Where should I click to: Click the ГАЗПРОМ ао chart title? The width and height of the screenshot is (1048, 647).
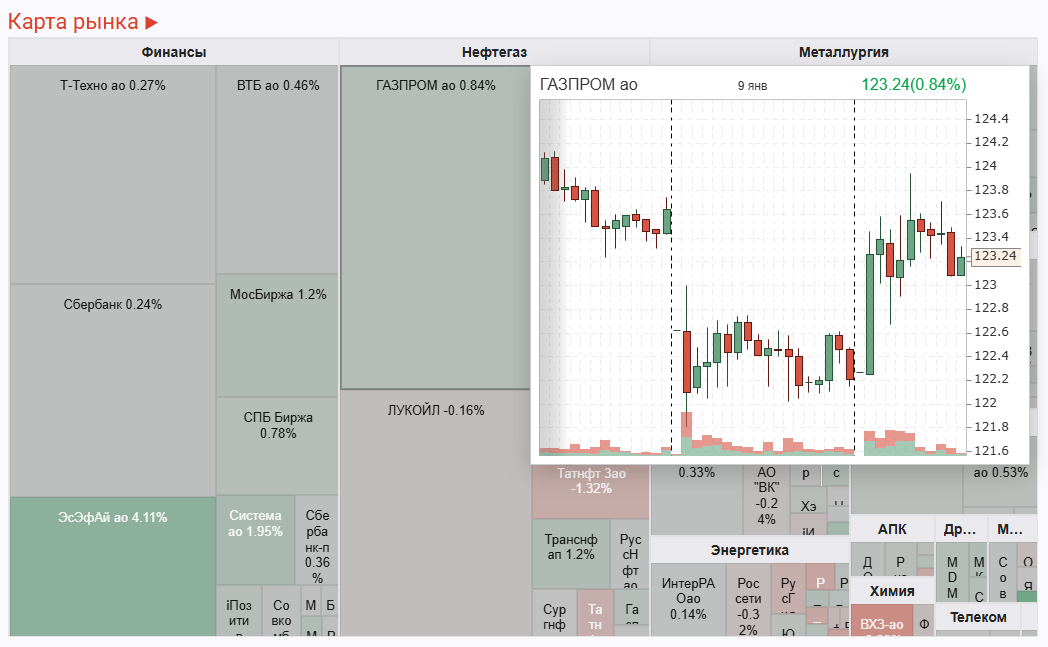tap(588, 85)
